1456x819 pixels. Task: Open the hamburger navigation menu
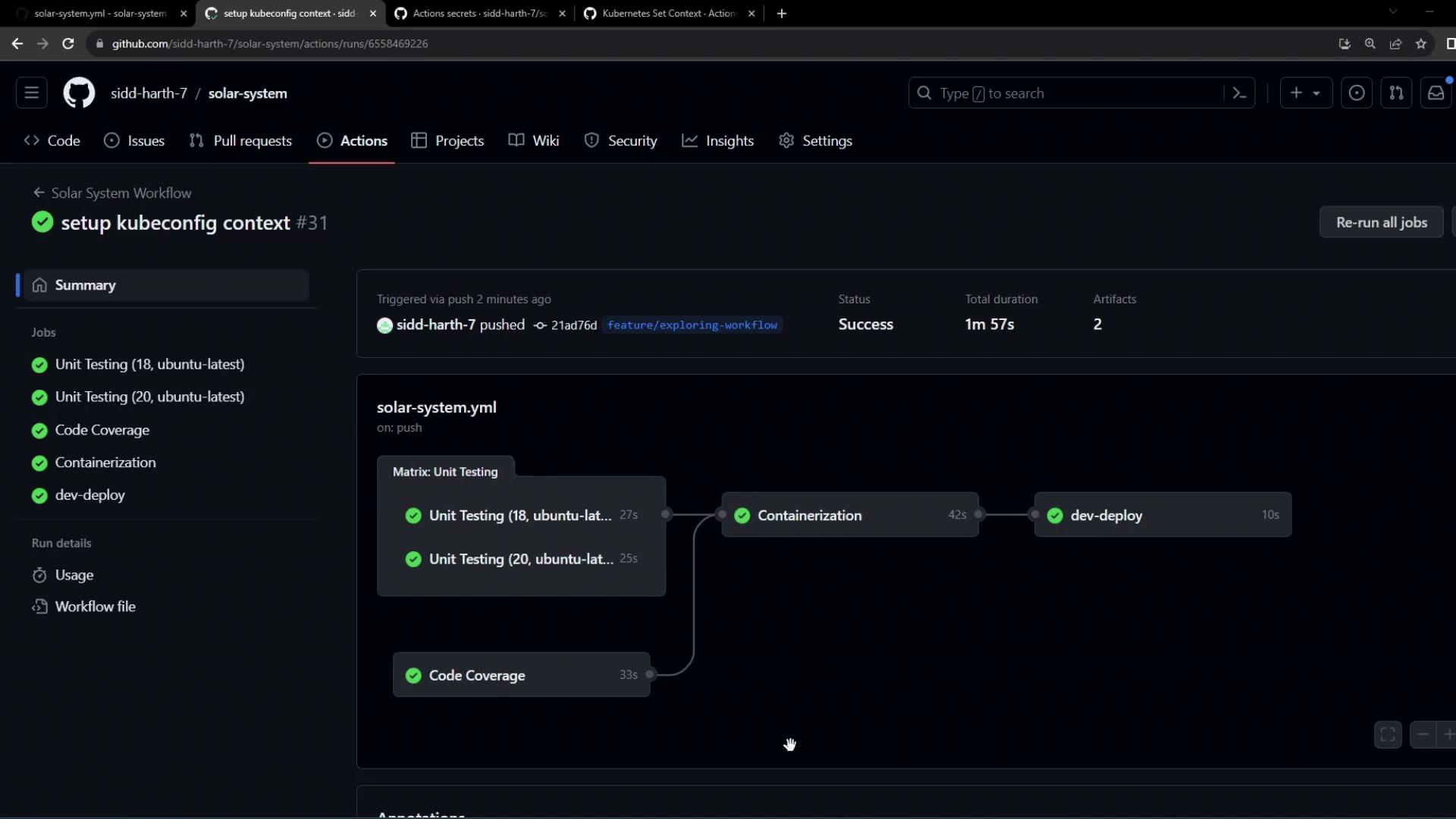[x=31, y=93]
